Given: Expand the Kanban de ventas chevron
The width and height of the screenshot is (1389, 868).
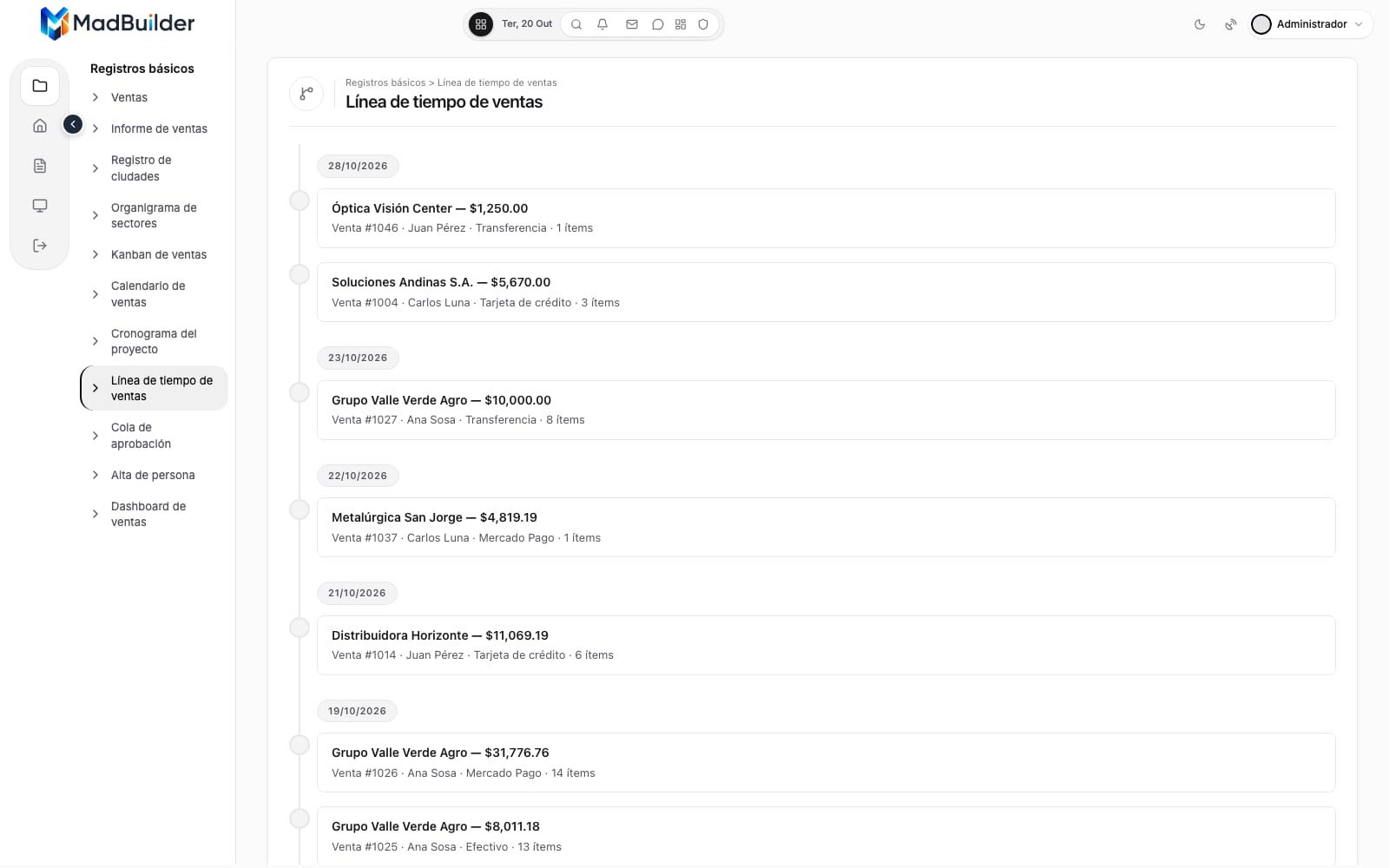Looking at the screenshot, I should point(95,254).
